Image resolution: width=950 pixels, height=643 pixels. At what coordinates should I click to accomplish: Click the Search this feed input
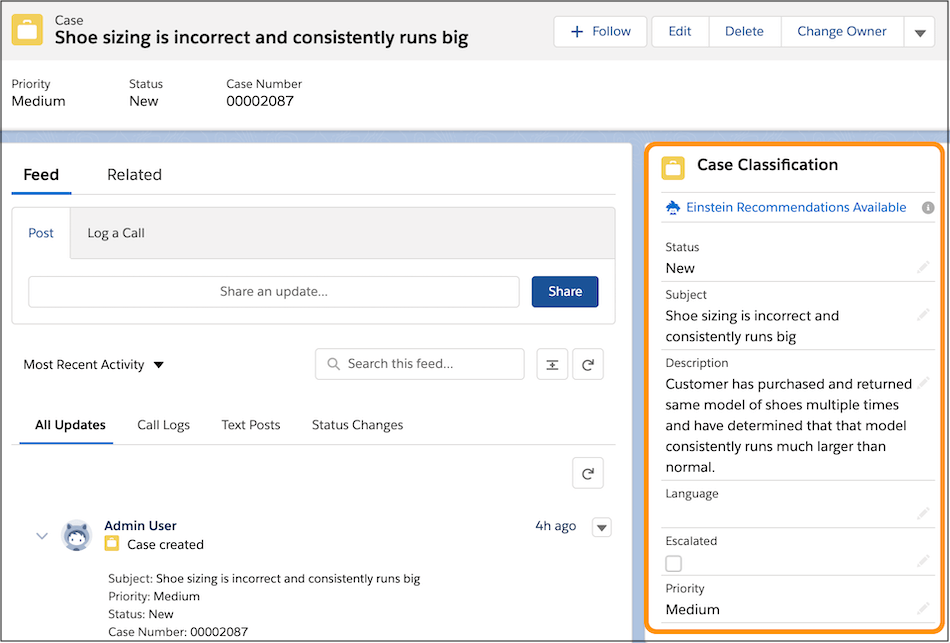click(429, 364)
